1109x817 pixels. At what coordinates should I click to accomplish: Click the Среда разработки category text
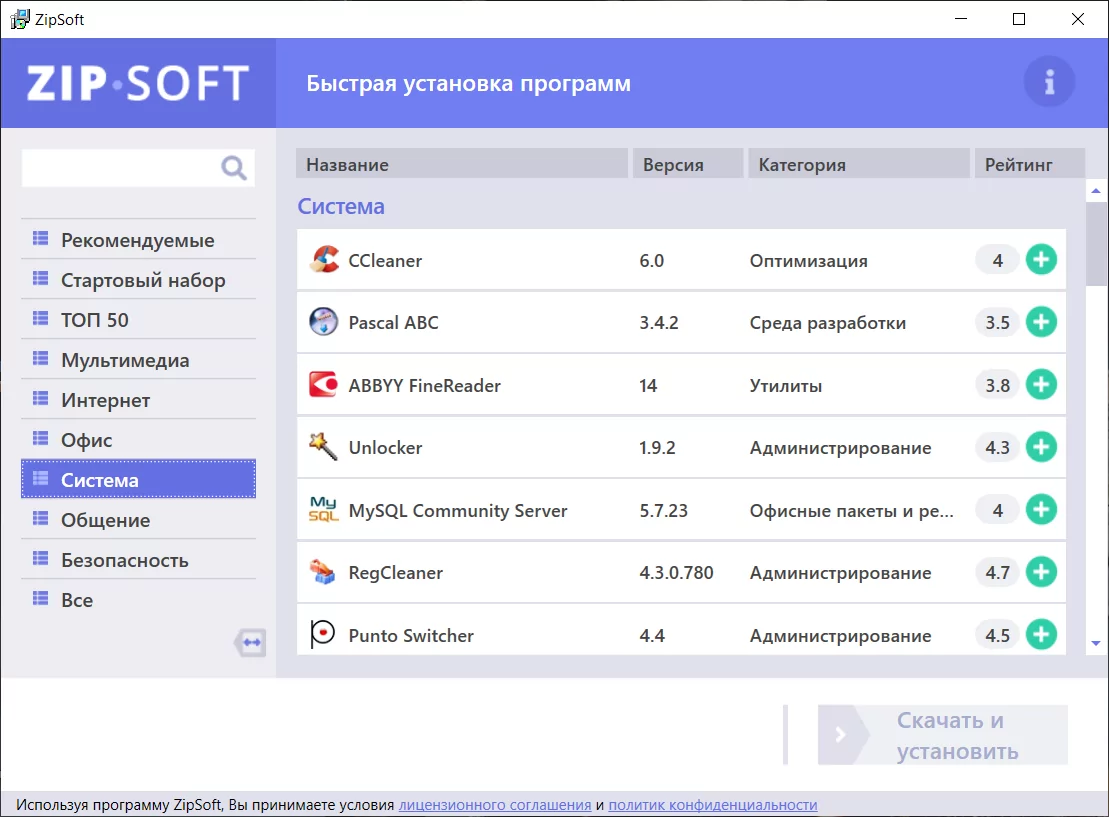pos(828,323)
